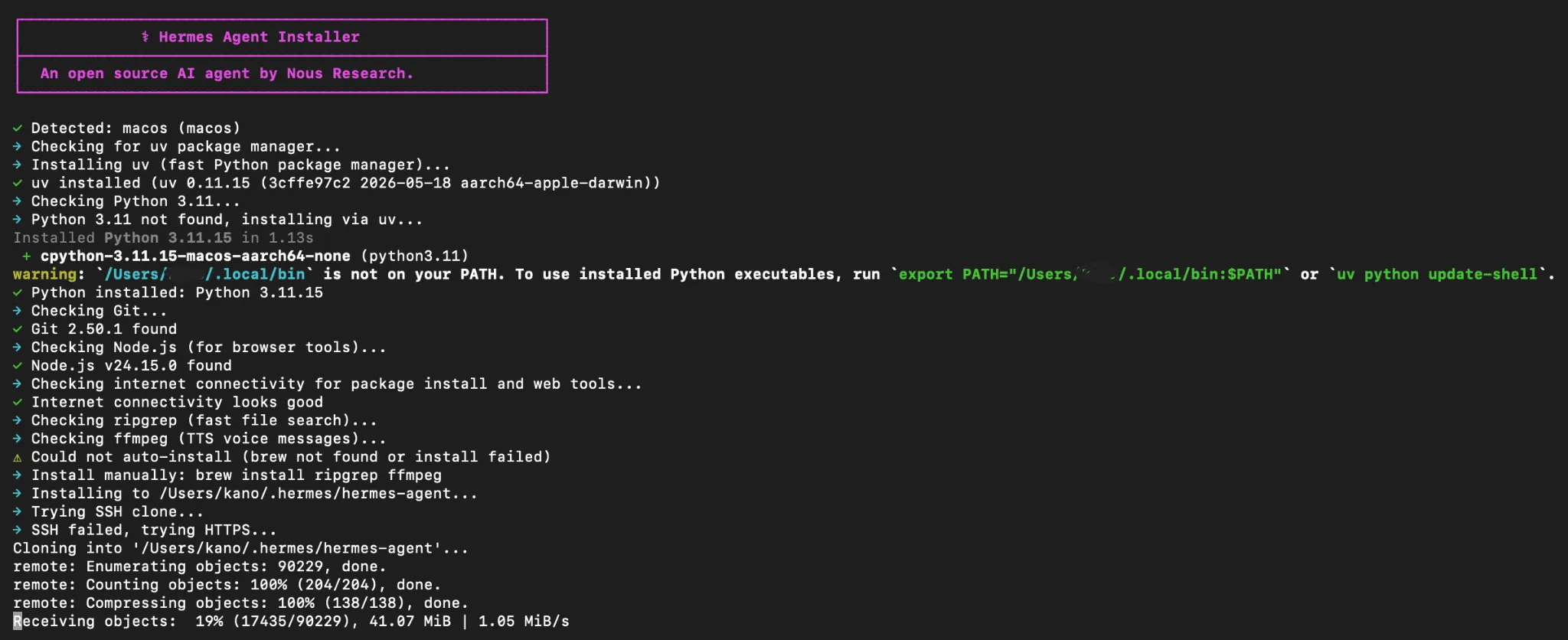This screenshot has height=640, width=1568.
Task: Click the 'Cloning into' hermes-agent line
Action: pos(240,549)
